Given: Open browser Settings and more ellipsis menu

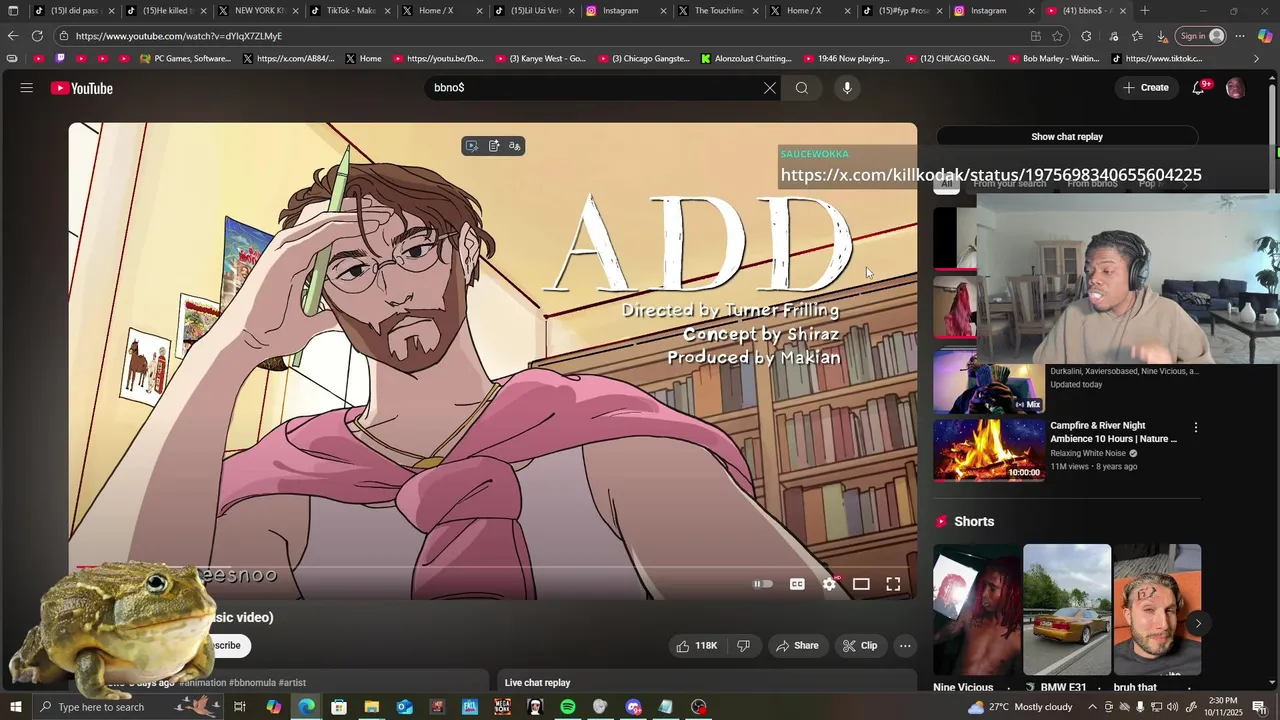Looking at the screenshot, I should pyautogui.click(x=1240, y=36).
